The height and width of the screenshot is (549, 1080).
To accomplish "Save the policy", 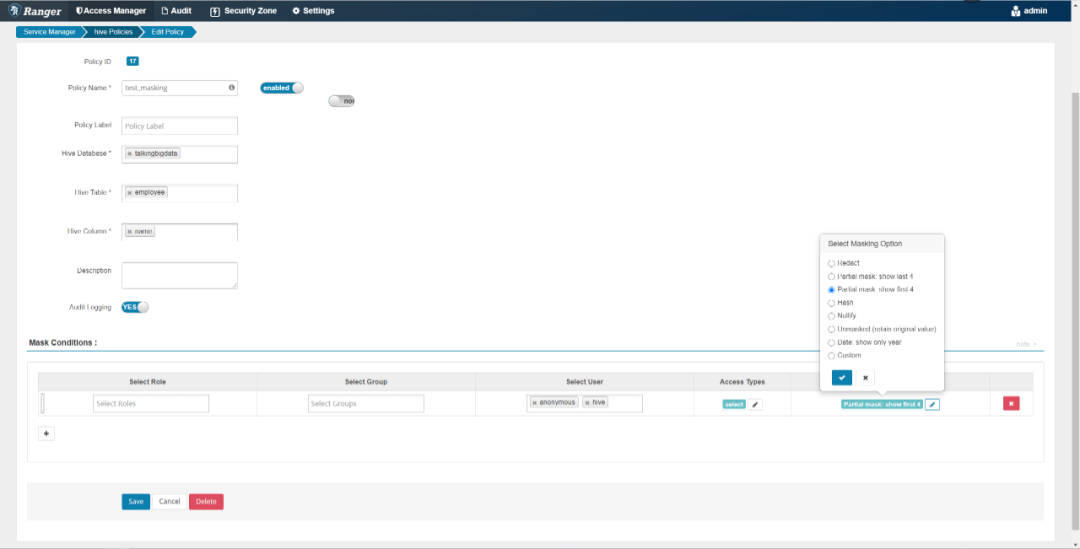I will click(136, 501).
